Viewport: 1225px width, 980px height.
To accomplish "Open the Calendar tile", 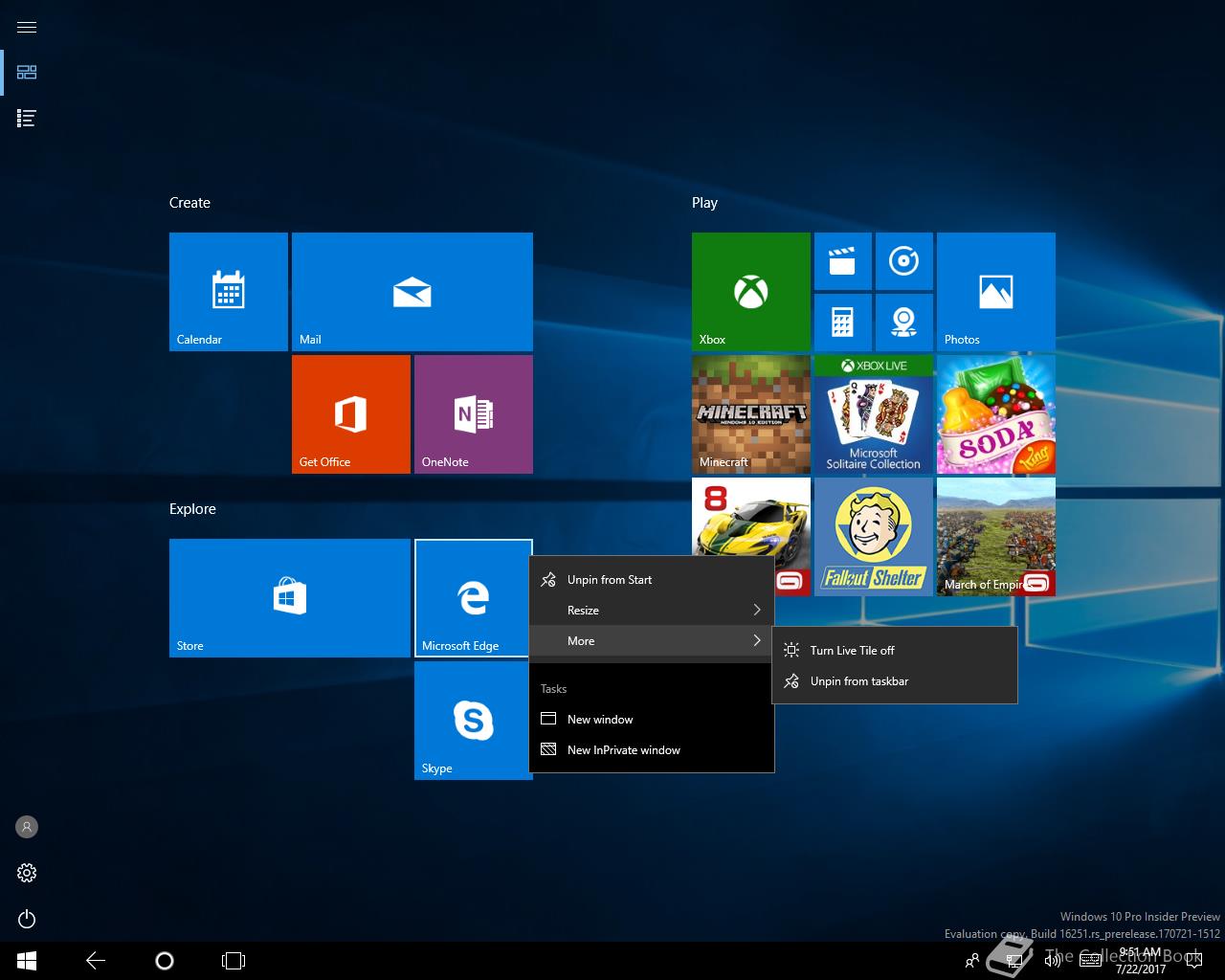I will point(229,292).
